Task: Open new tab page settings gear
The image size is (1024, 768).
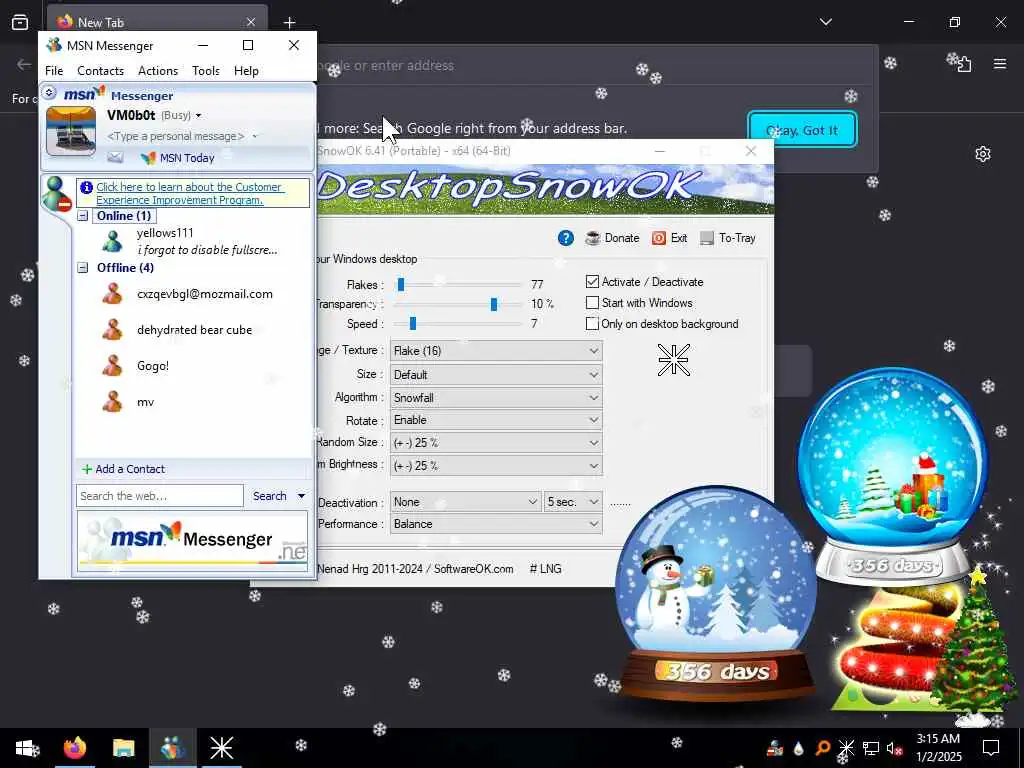Action: pos(983,154)
